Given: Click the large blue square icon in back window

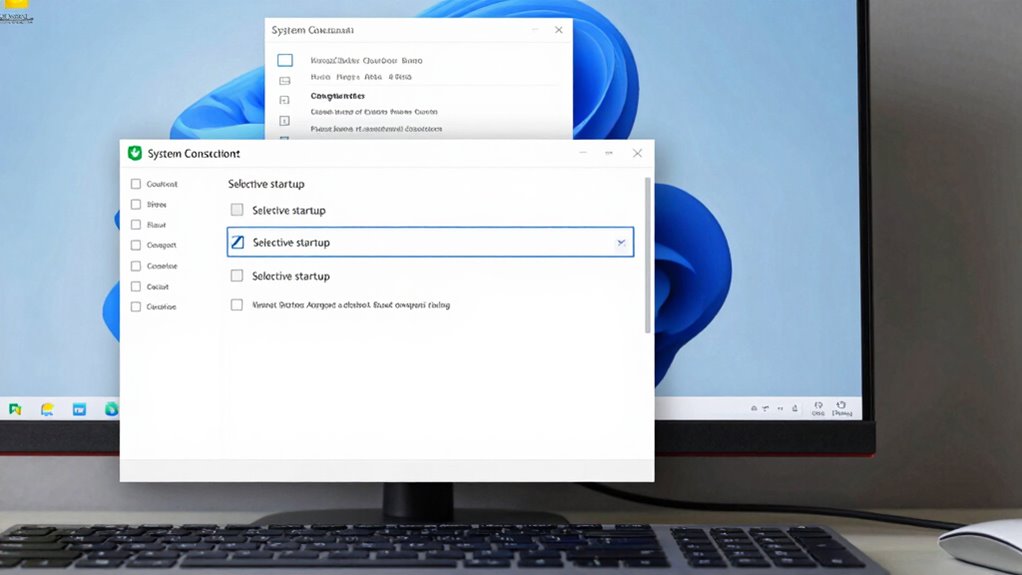Looking at the screenshot, I should click(x=285, y=60).
